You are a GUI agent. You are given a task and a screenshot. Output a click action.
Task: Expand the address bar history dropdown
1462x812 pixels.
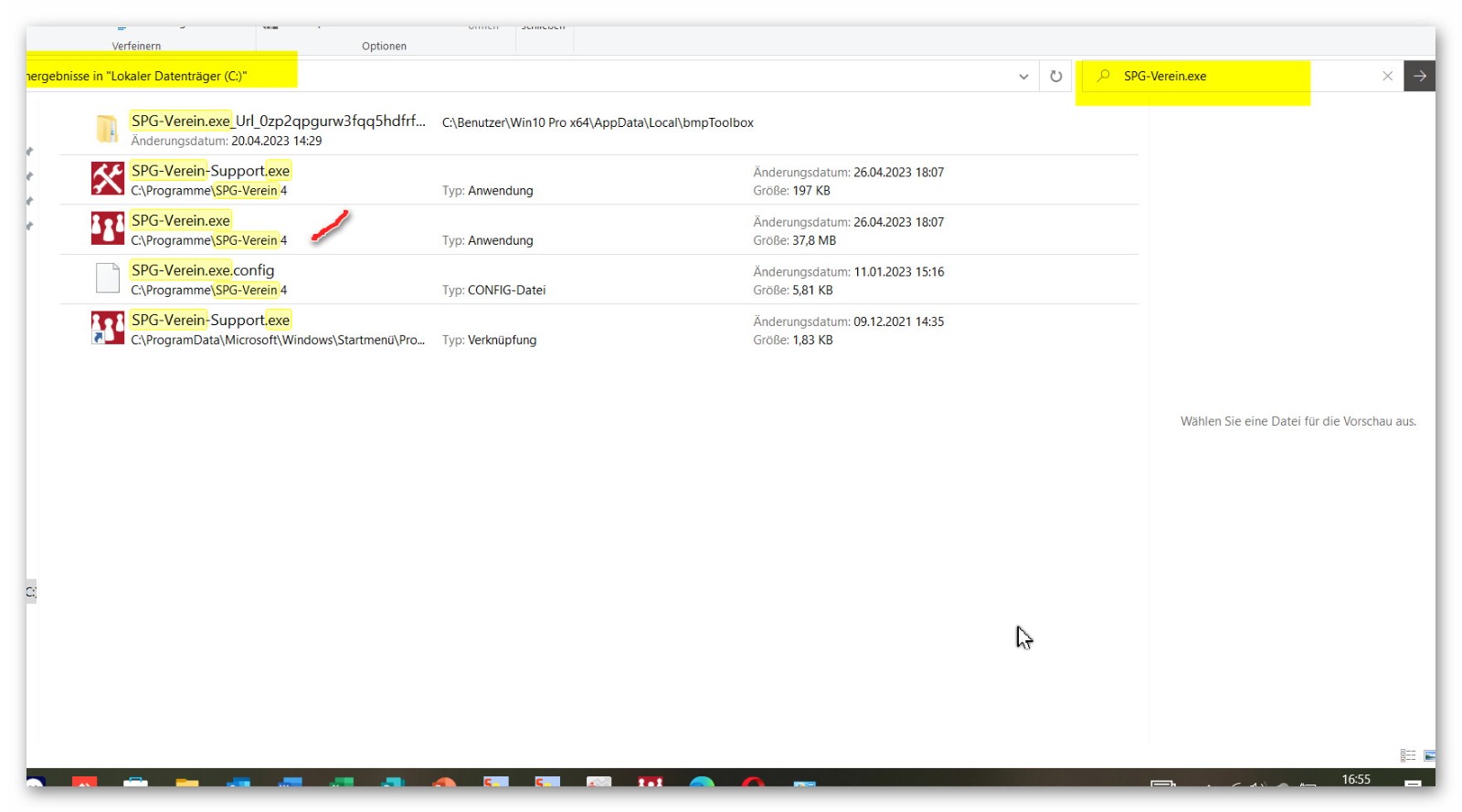click(1023, 77)
